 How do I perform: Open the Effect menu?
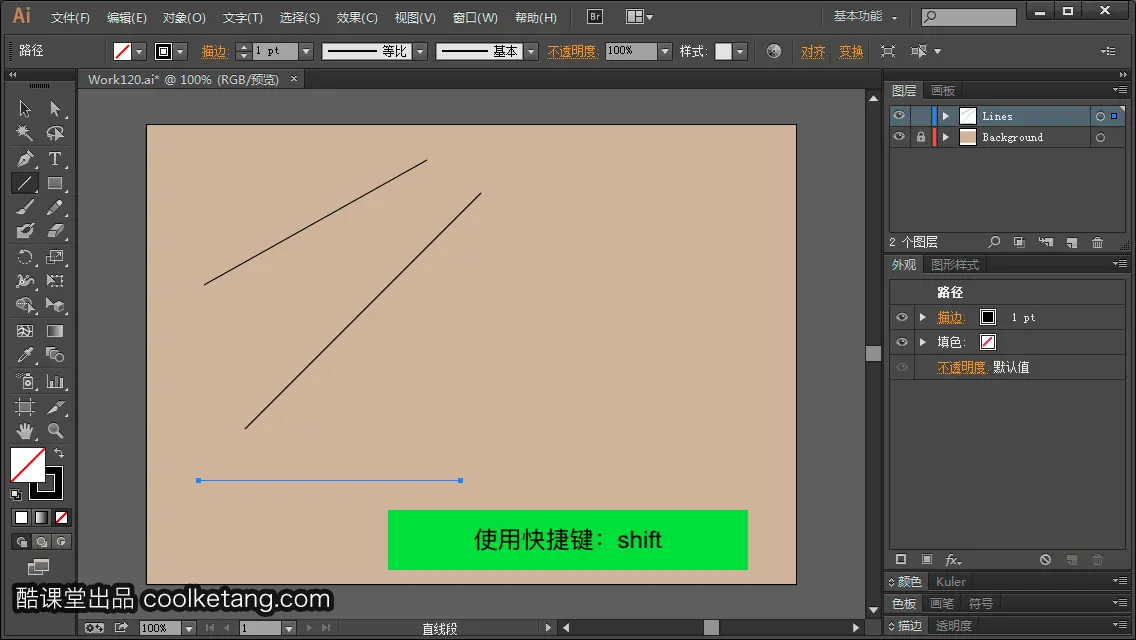[357, 18]
